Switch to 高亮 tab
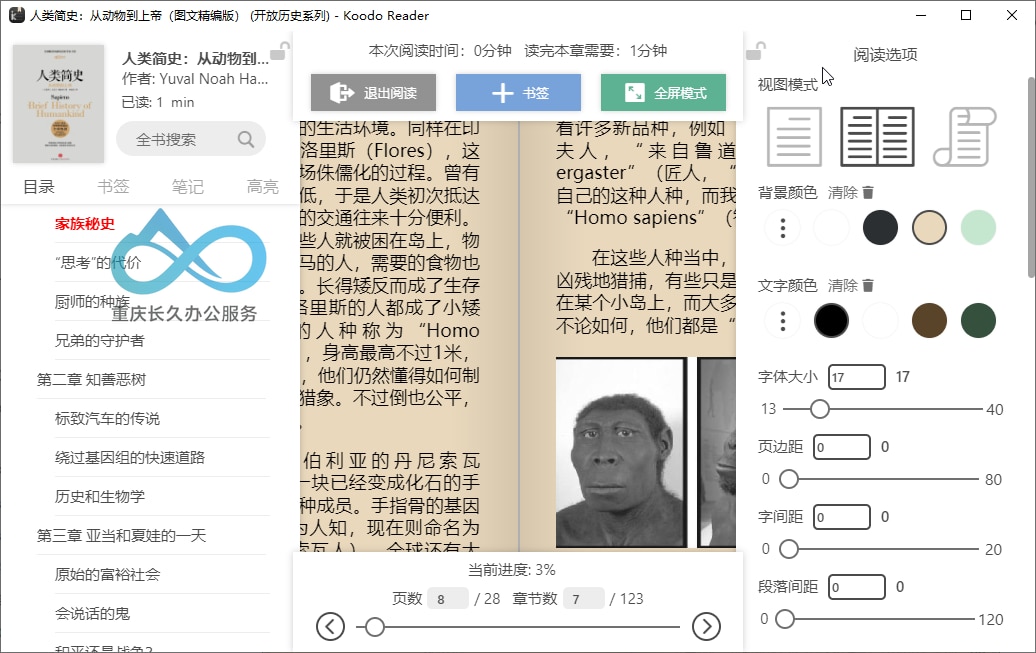The height and width of the screenshot is (653, 1036). pos(262,187)
